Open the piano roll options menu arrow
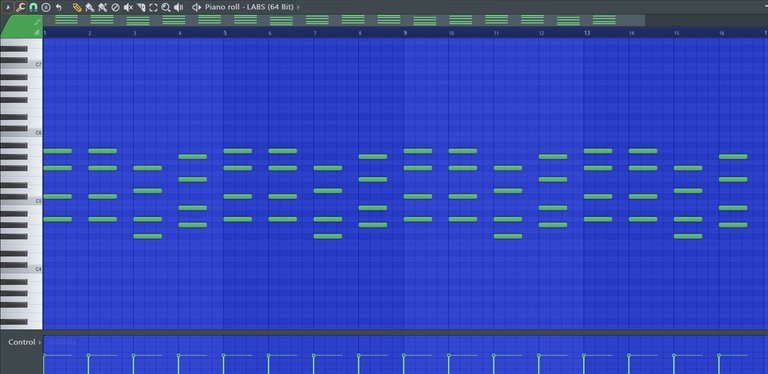Screen dimensions: 768x374 (7, 7)
